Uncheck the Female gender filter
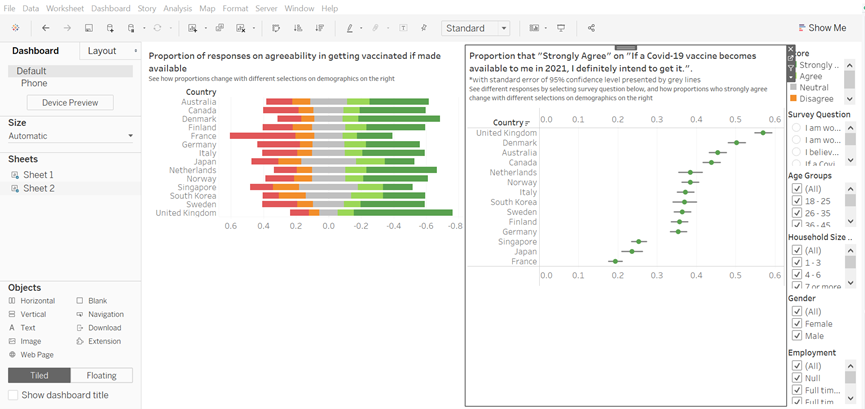This screenshot has width=865, height=409. 797,324
